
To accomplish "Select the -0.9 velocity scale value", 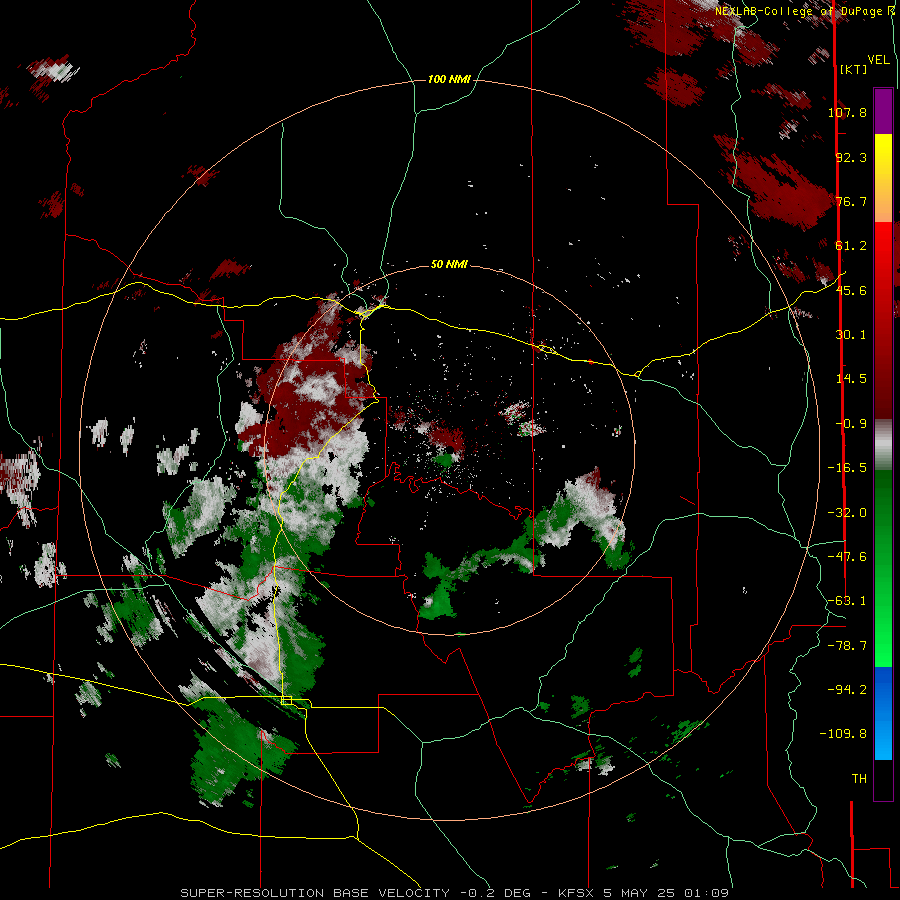I will 851,424.
